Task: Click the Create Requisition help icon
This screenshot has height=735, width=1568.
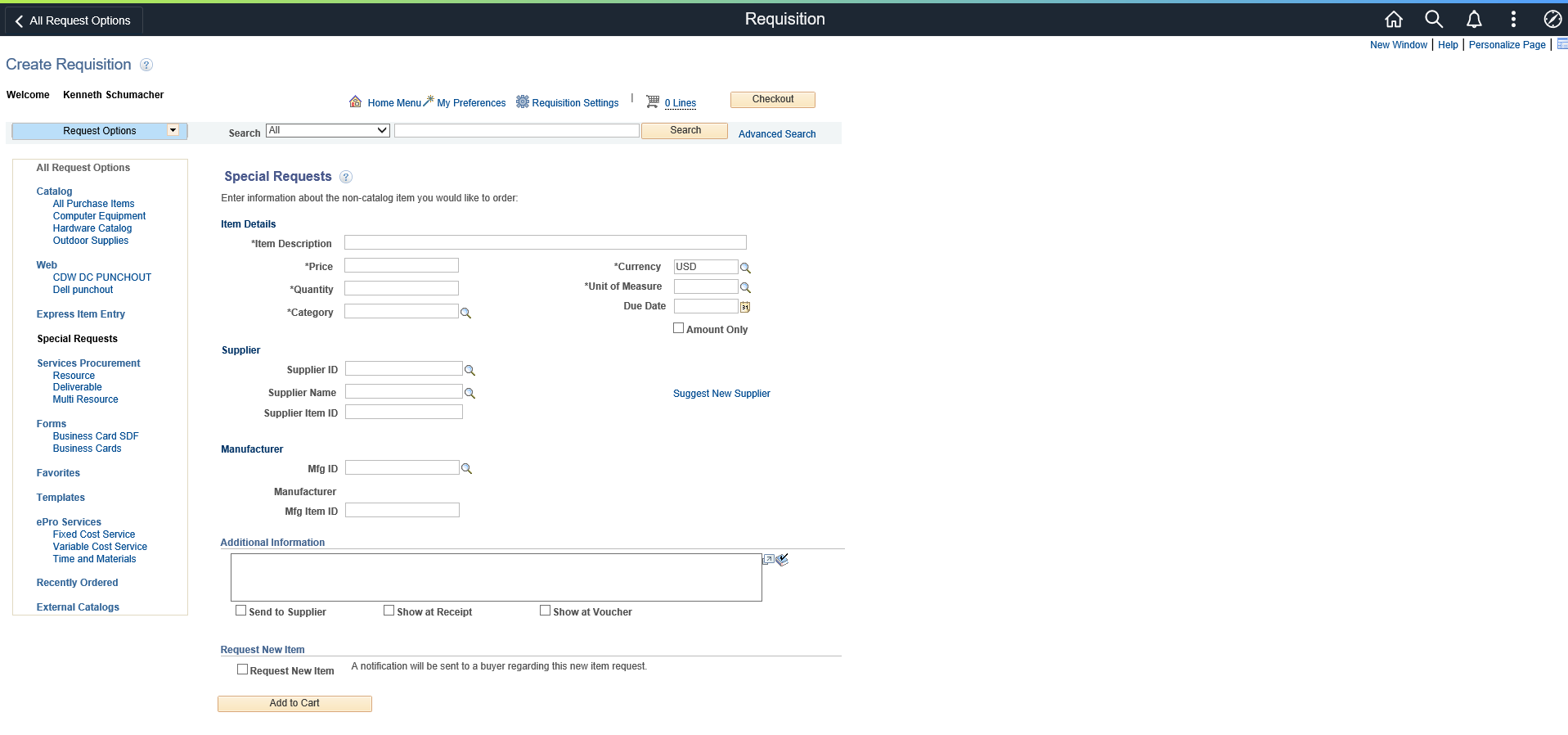Action: point(146,65)
